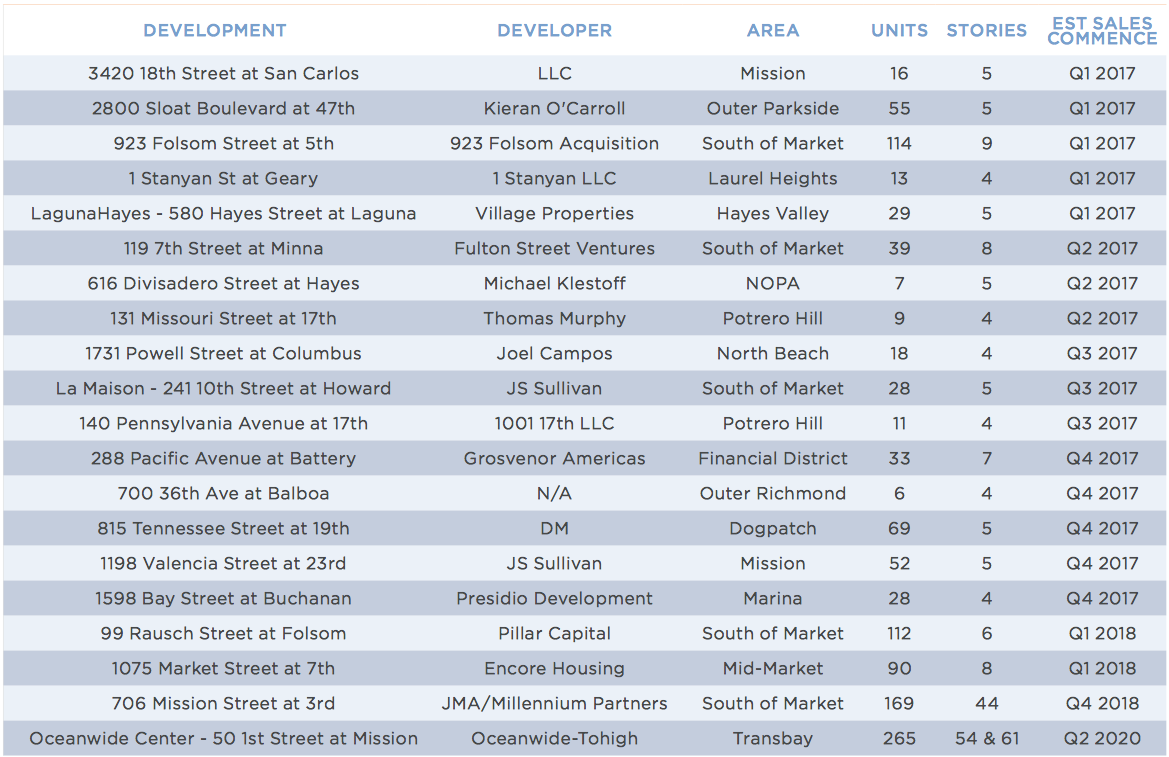Click developer 'Encore Housing'
This screenshot has height=757, width=1169.
(555, 669)
